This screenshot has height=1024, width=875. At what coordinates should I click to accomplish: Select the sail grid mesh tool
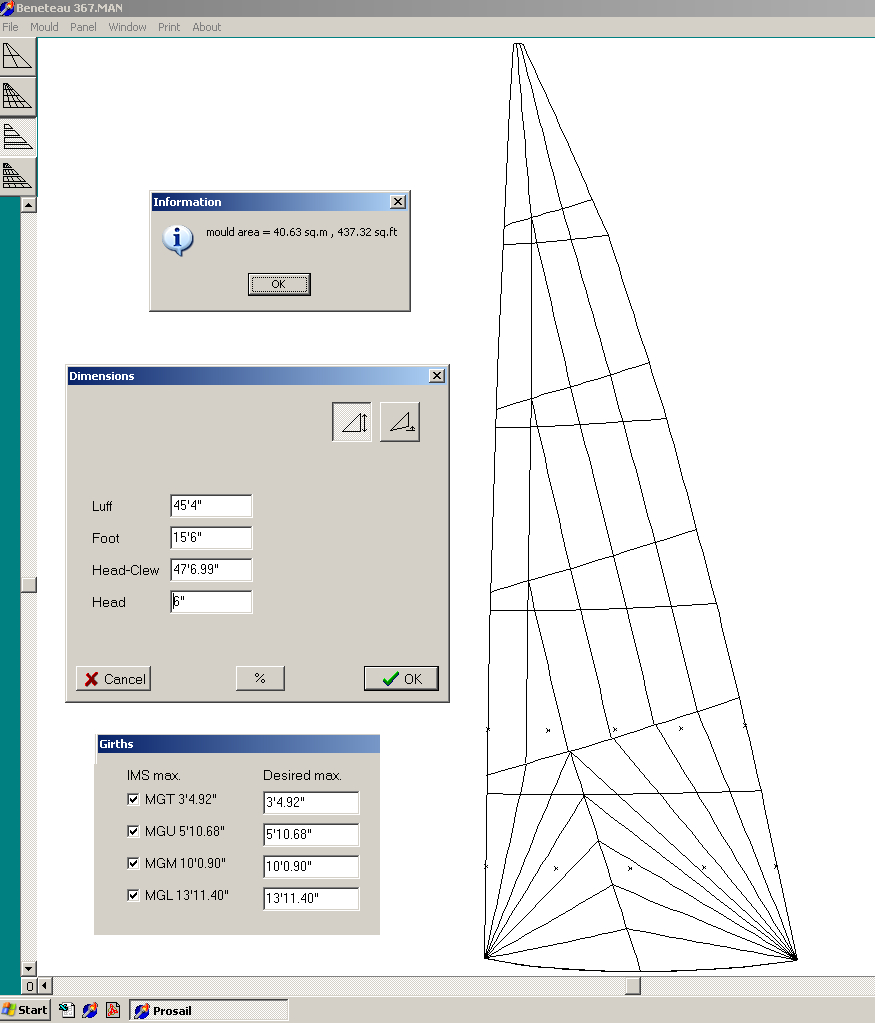pyautogui.click(x=18, y=97)
